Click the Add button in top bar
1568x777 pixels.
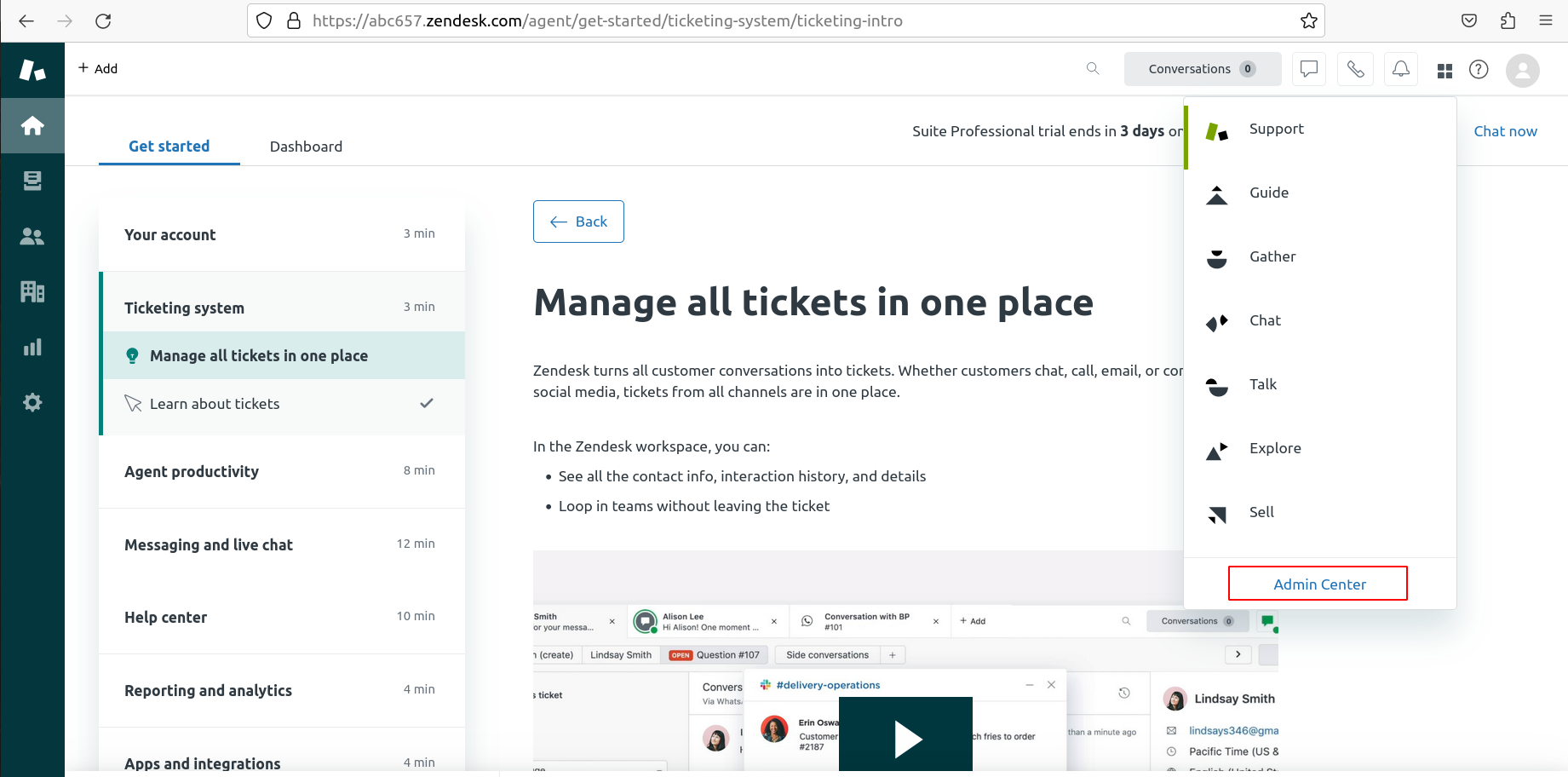pos(98,68)
